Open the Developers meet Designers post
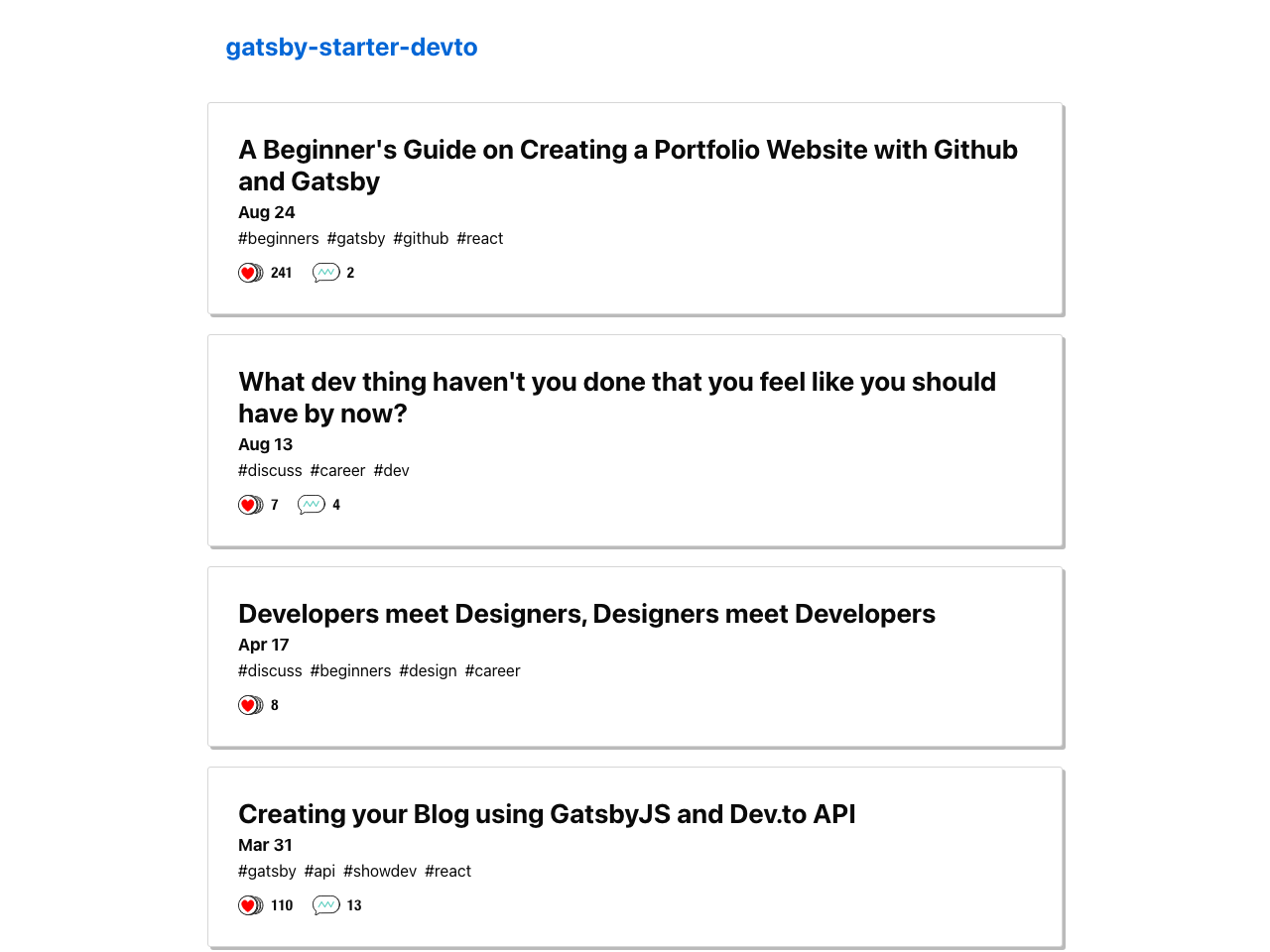 coord(586,614)
